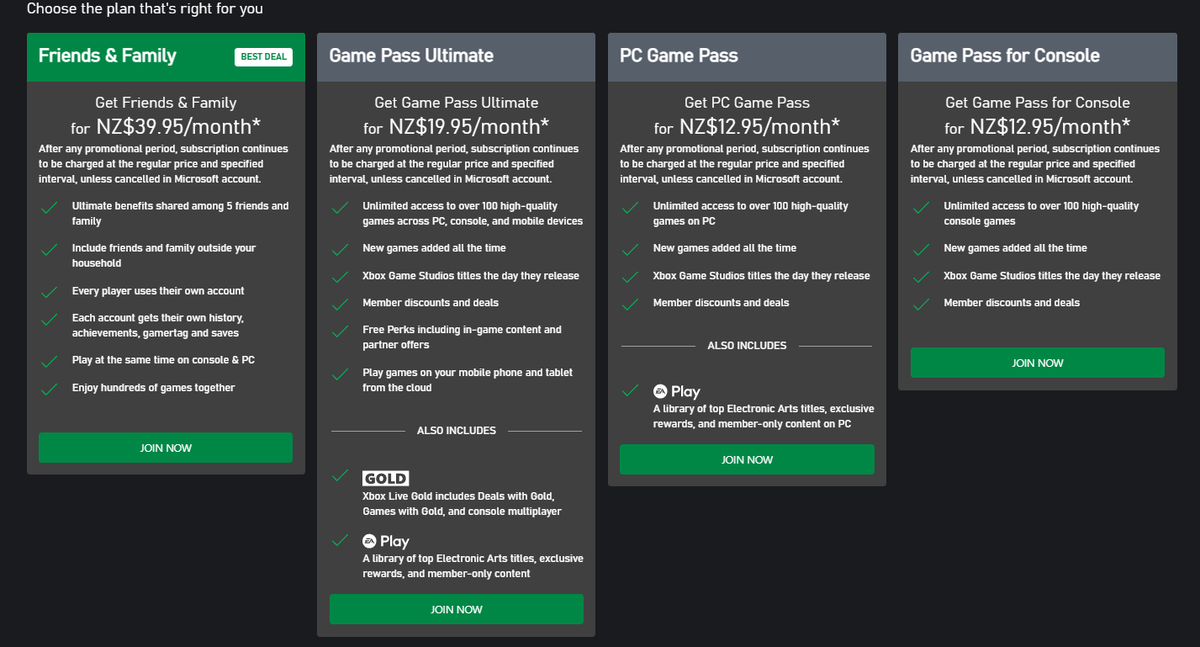The width and height of the screenshot is (1200, 647).
Task: Click checkmark beside Console 'Member discounts and deals'
Action: tap(921, 304)
